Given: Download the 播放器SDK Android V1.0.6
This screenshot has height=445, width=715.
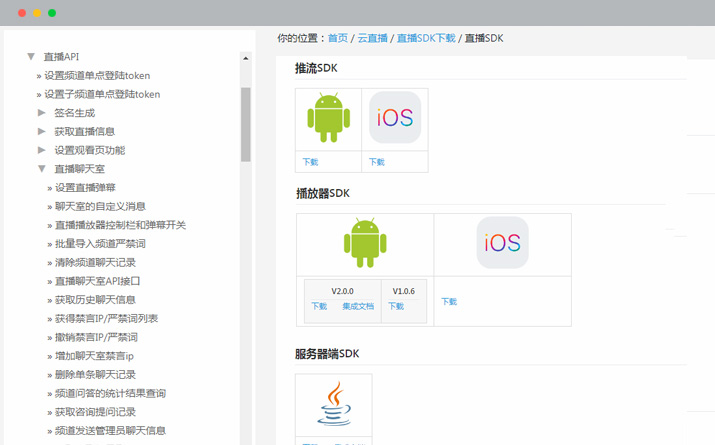Looking at the screenshot, I should coord(396,307).
